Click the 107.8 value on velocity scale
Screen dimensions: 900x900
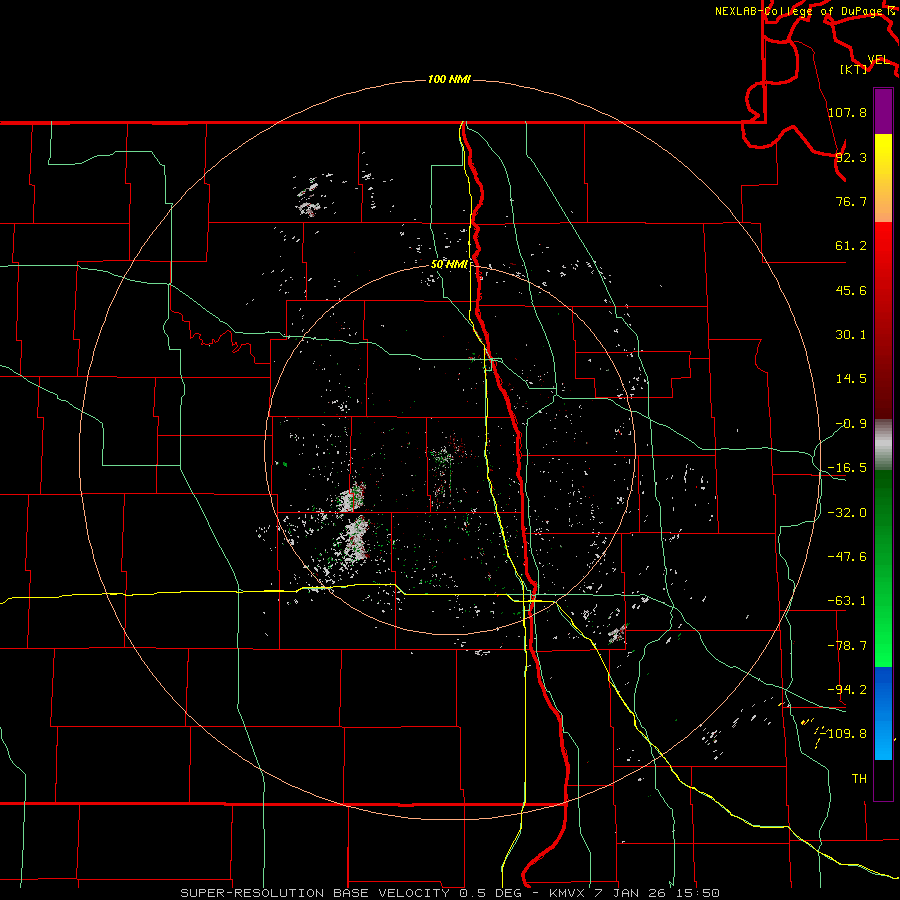(x=847, y=112)
